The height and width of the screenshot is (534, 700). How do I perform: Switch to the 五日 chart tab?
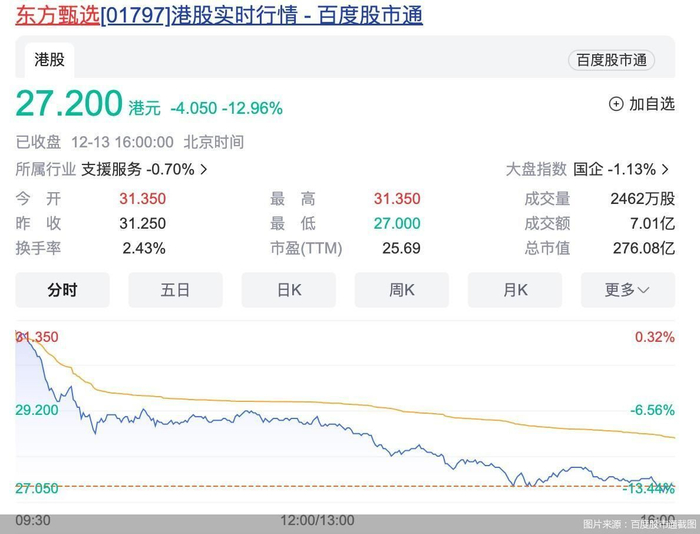175,290
